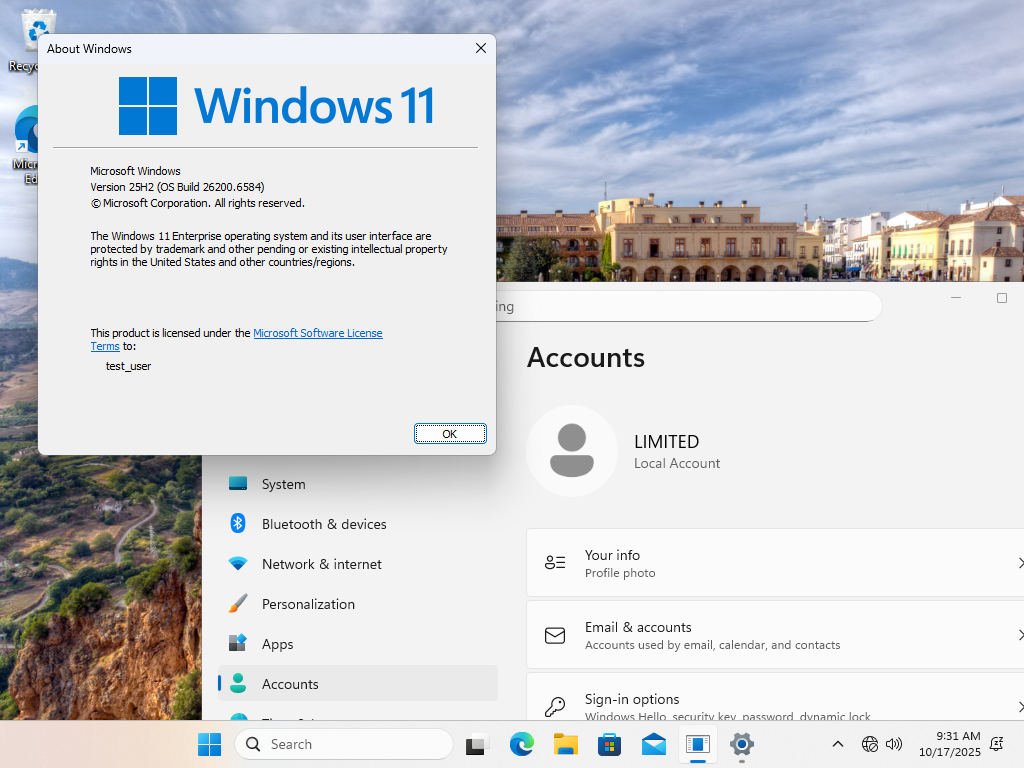Open the System settings category

click(283, 484)
